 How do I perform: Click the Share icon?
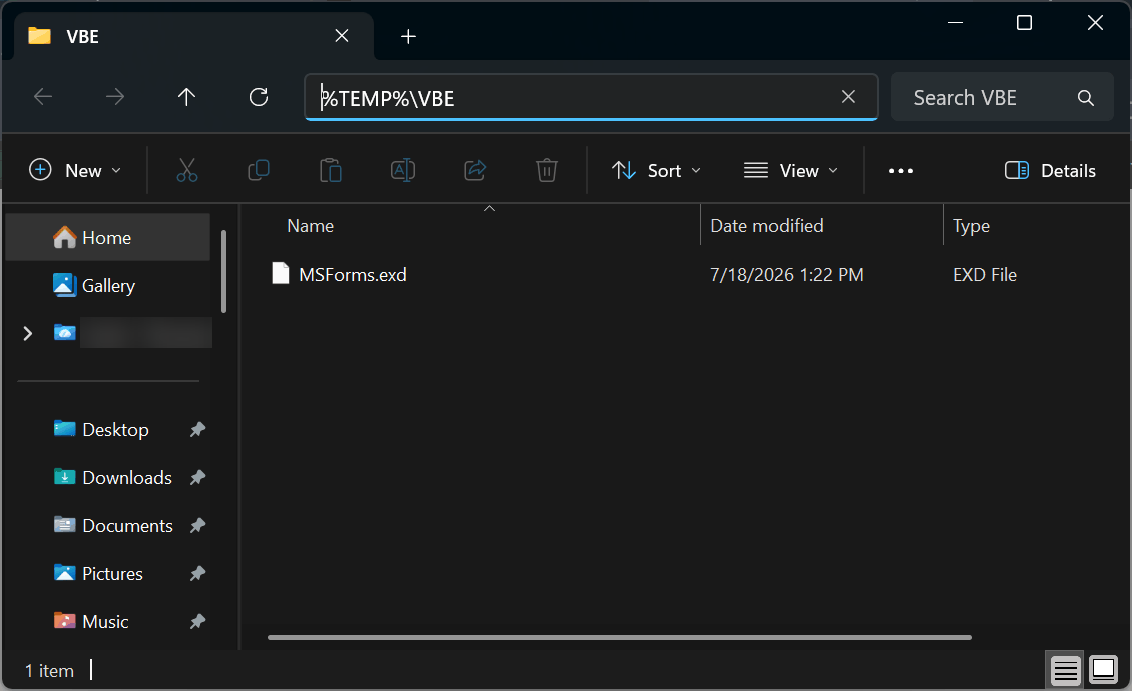[475, 170]
